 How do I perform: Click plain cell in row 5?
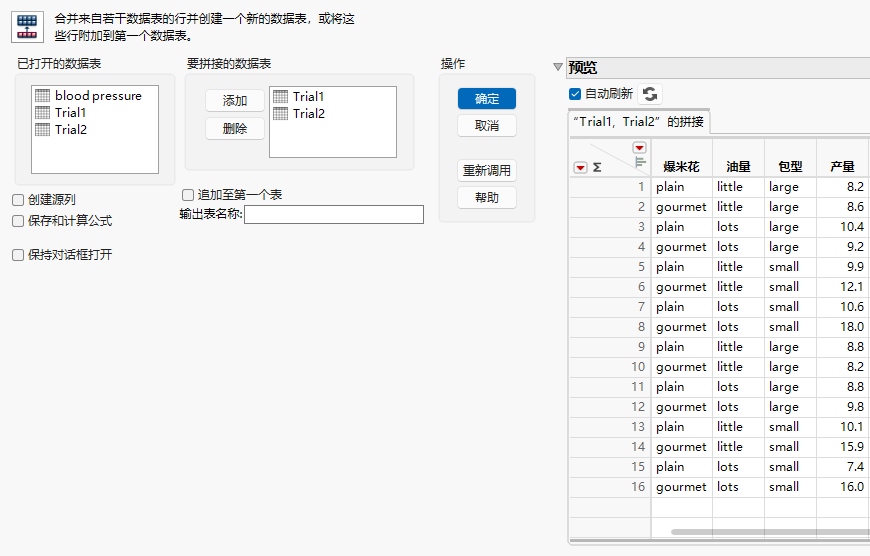pyautogui.click(x=681, y=267)
